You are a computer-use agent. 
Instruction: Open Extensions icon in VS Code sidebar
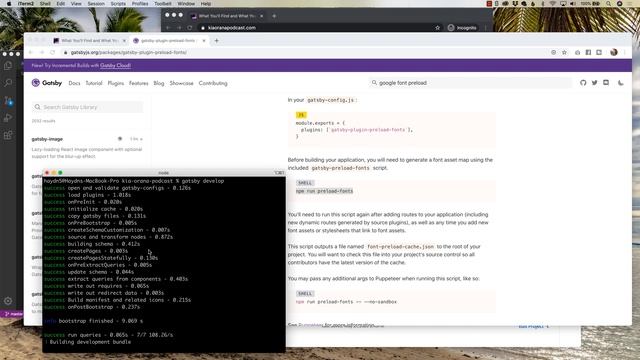click(8, 135)
